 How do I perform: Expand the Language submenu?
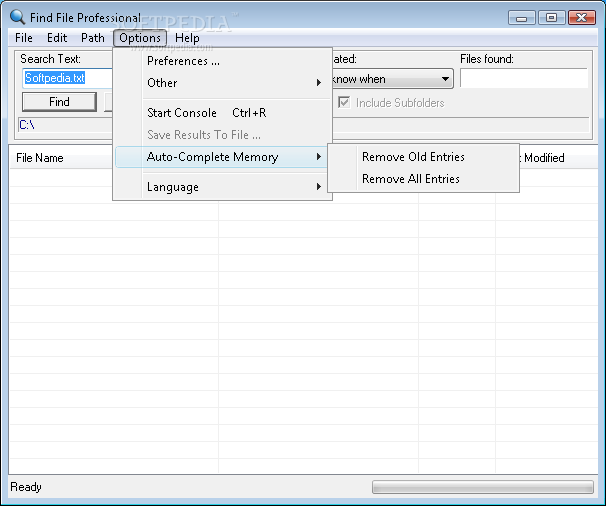[223, 187]
